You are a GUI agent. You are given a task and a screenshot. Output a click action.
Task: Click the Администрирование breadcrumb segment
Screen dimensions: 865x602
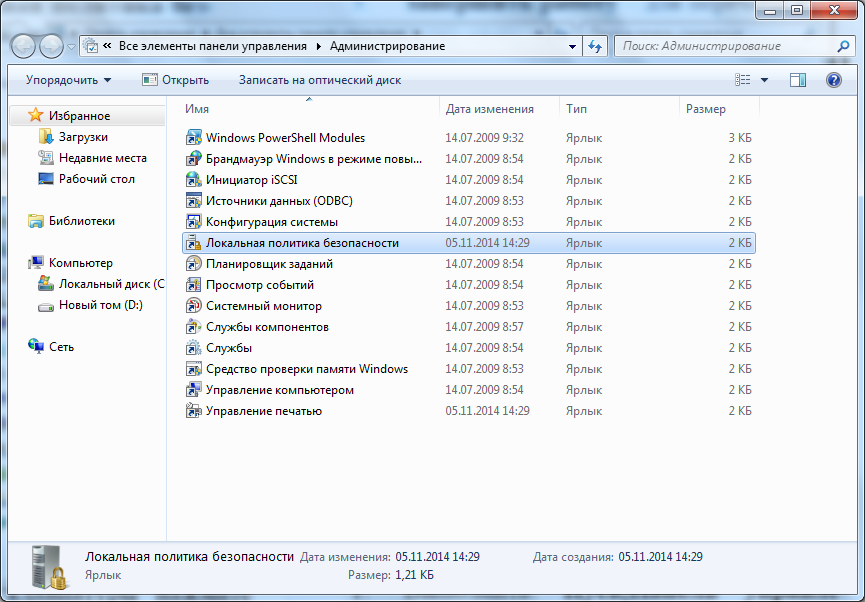387,46
